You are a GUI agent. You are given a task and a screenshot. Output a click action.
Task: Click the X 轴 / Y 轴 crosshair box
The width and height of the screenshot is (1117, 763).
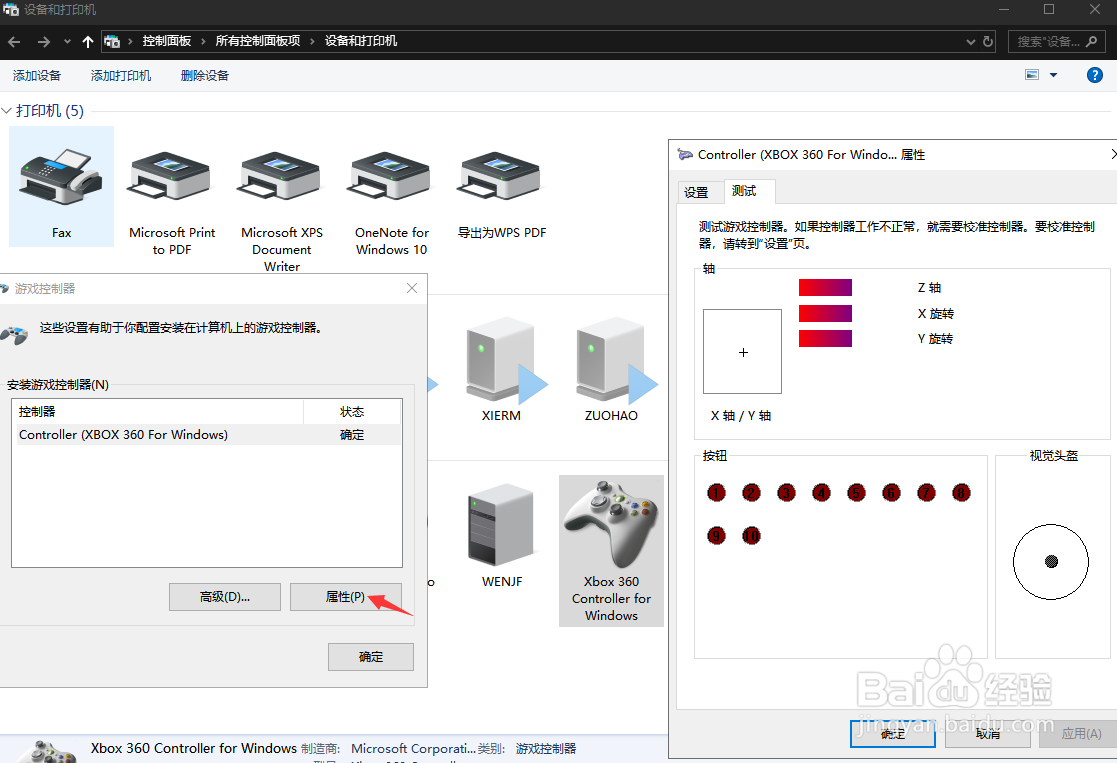pyautogui.click(x=742, y=351)
